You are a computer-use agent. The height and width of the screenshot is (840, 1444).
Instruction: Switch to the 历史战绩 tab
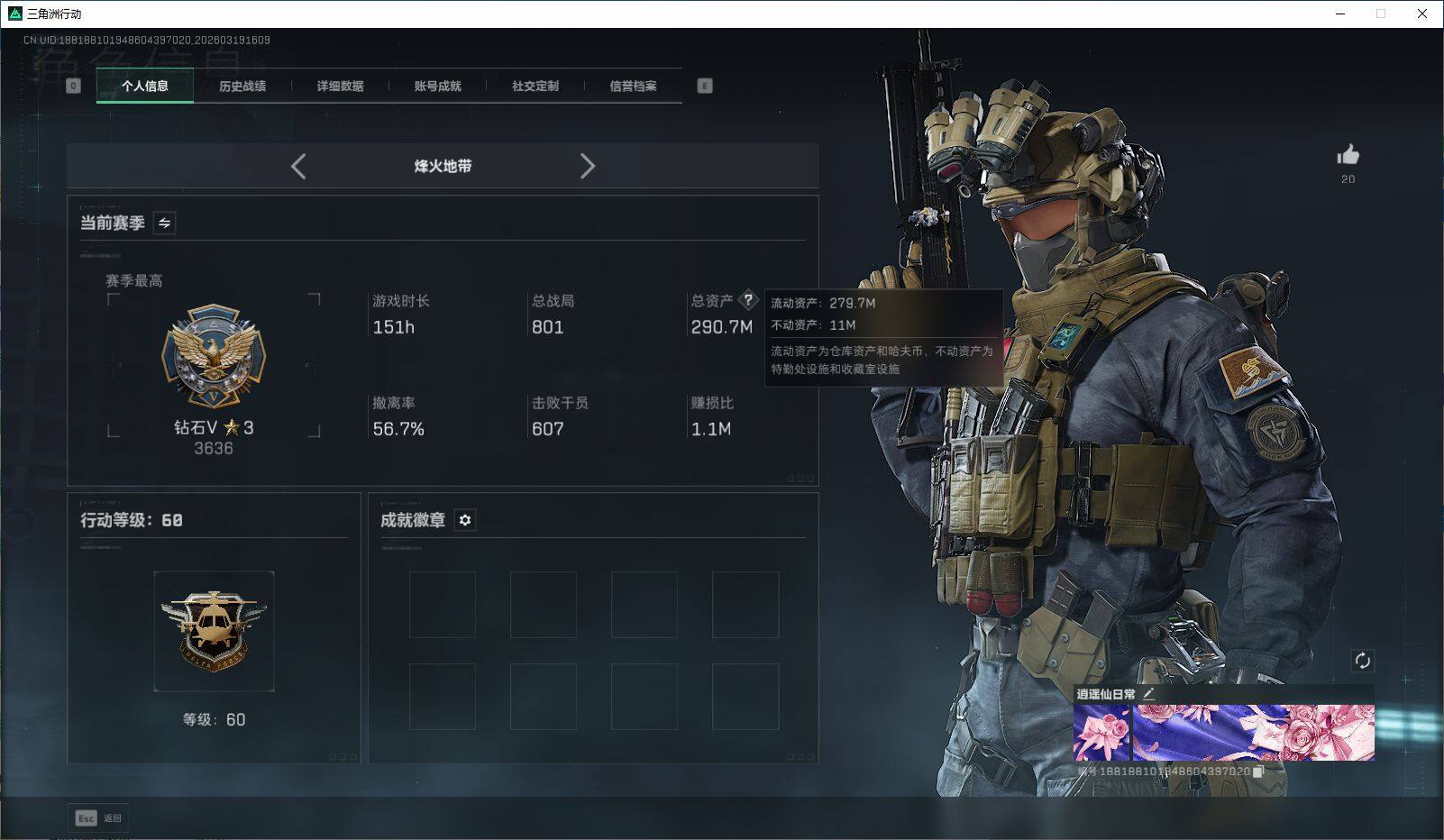pos(242,87)
